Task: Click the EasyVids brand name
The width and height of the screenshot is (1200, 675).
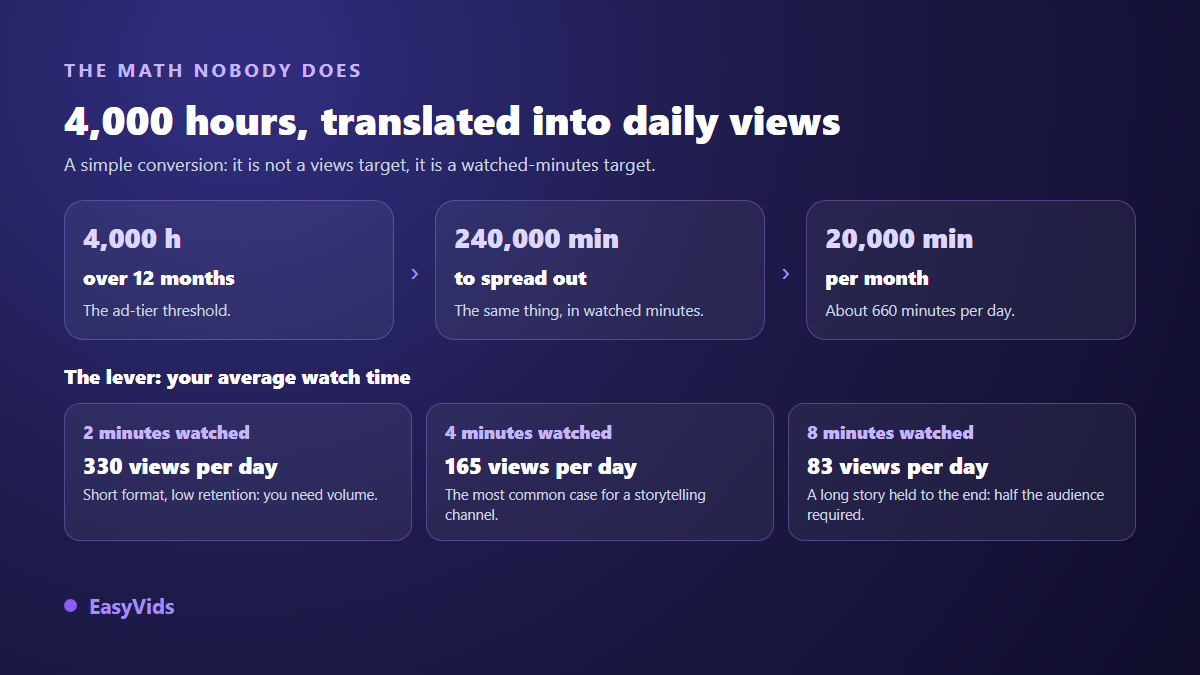Action: tap(131, 607)
